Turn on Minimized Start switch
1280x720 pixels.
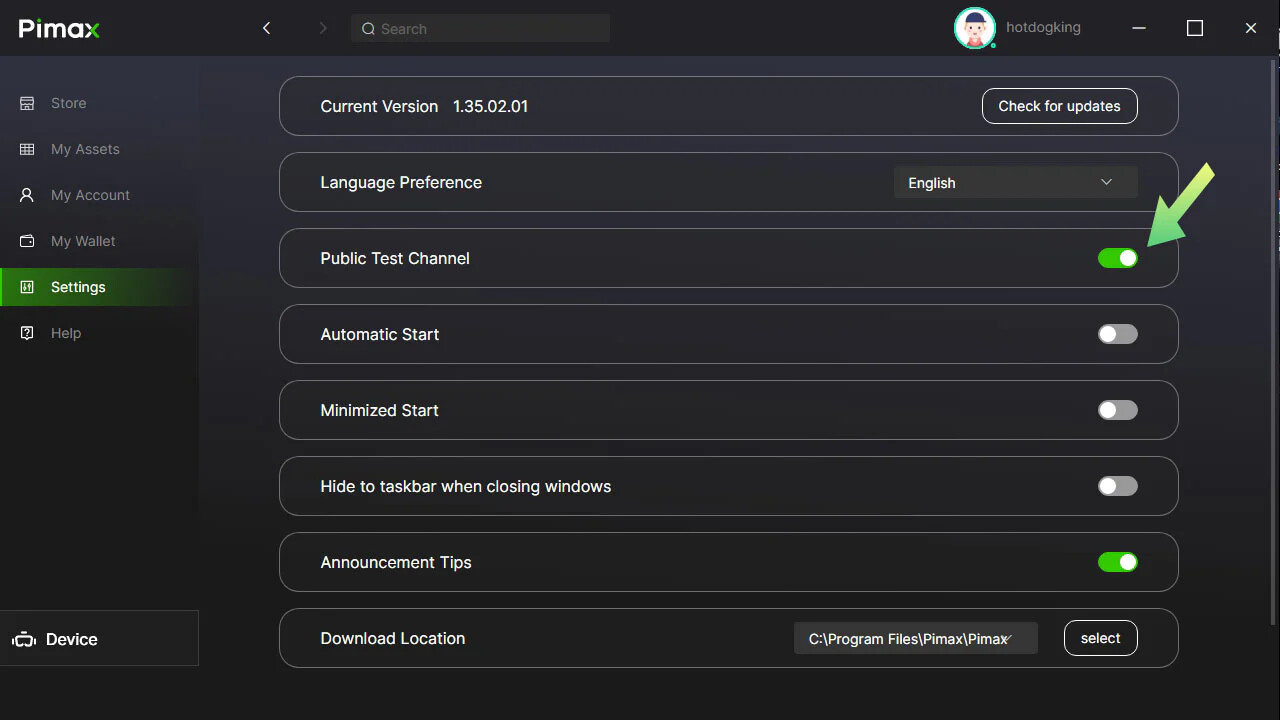tap(1117, 410)
